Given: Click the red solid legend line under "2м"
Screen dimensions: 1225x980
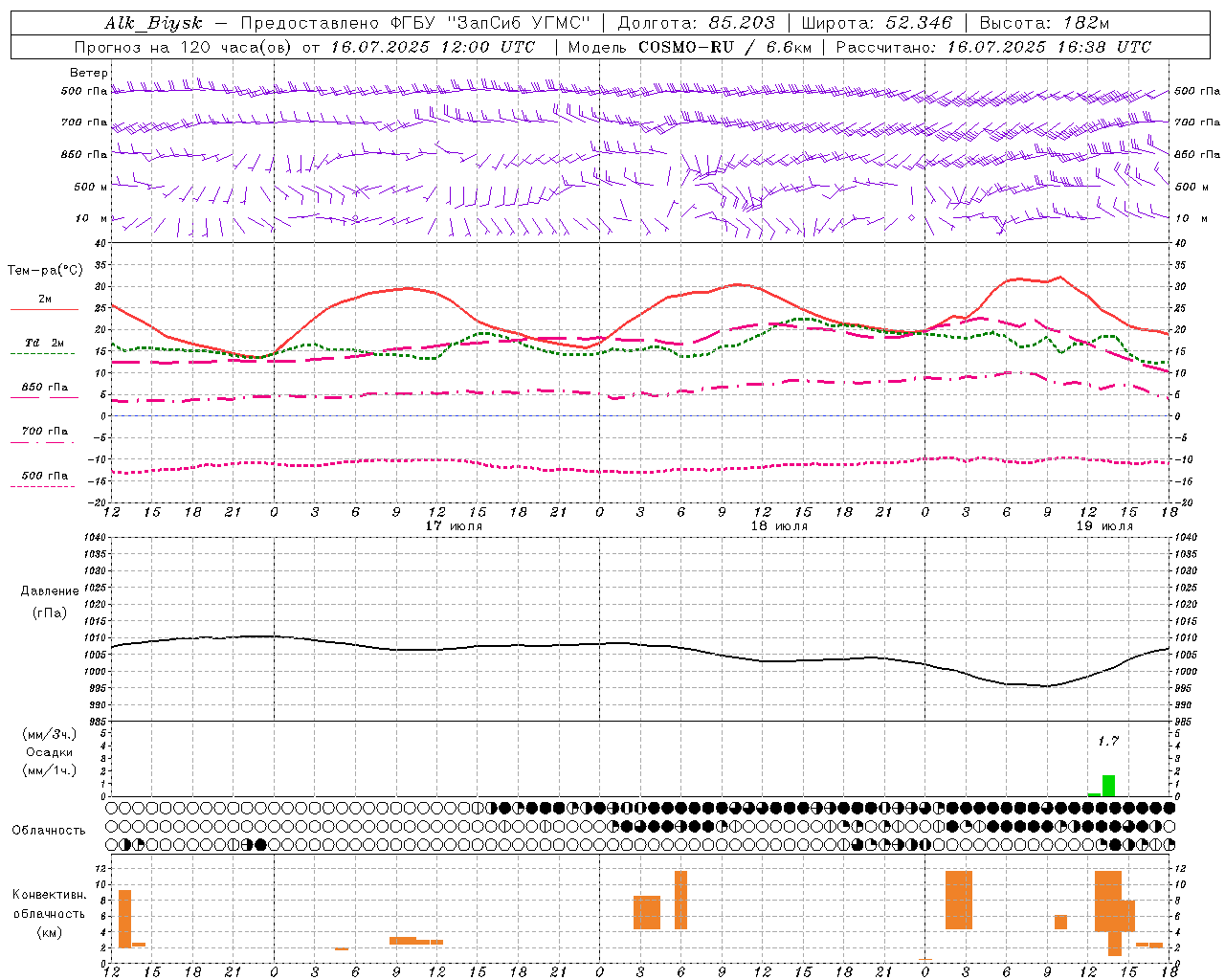Looking at the screenshot, I should (x=43, y=310).
